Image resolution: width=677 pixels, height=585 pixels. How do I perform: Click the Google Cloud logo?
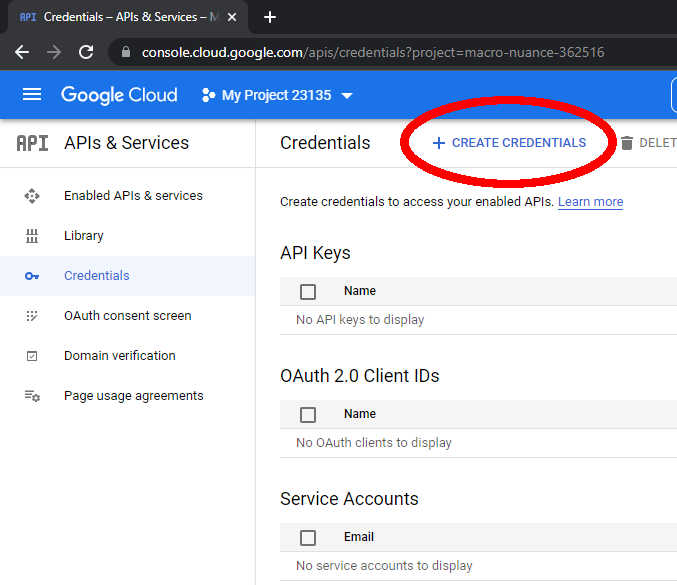119,95
